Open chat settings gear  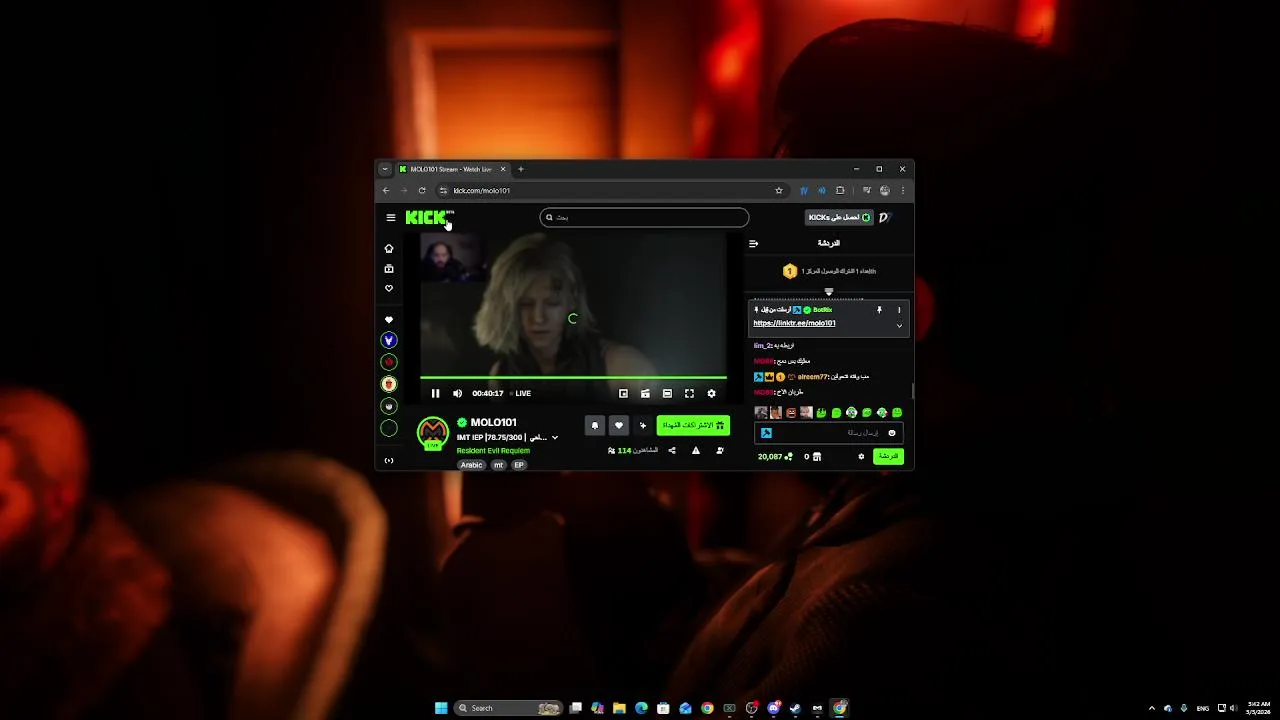point(861,456)
